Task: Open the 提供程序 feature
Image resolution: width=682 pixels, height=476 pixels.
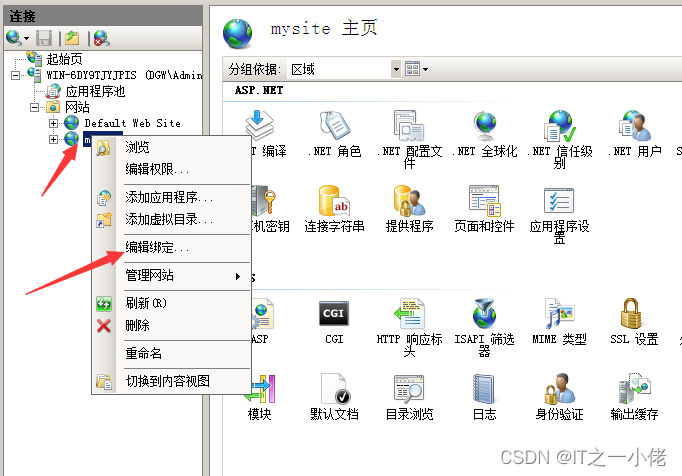Action: (x=409, y=209)
